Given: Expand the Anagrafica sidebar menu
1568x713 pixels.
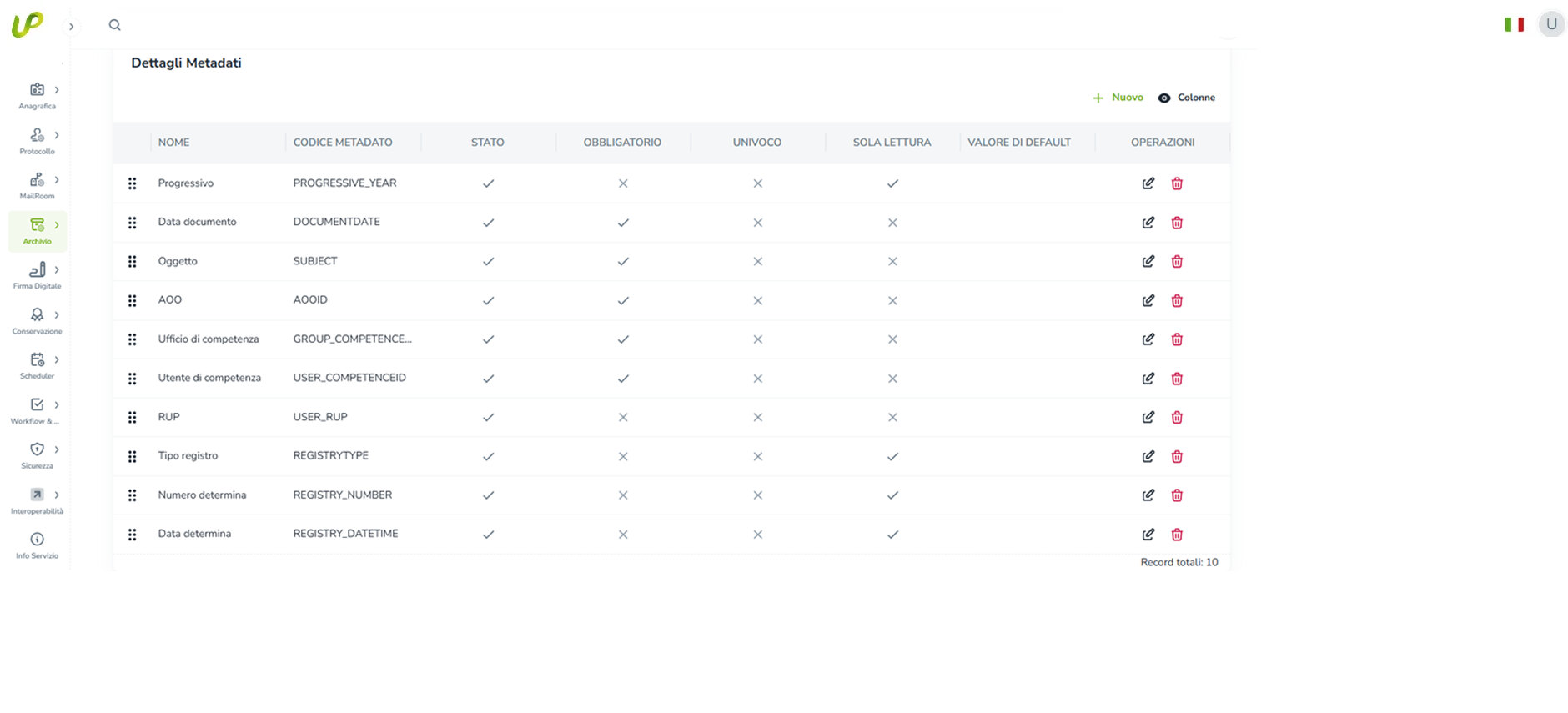Looking at the screenshot, I should pos(38,95).
